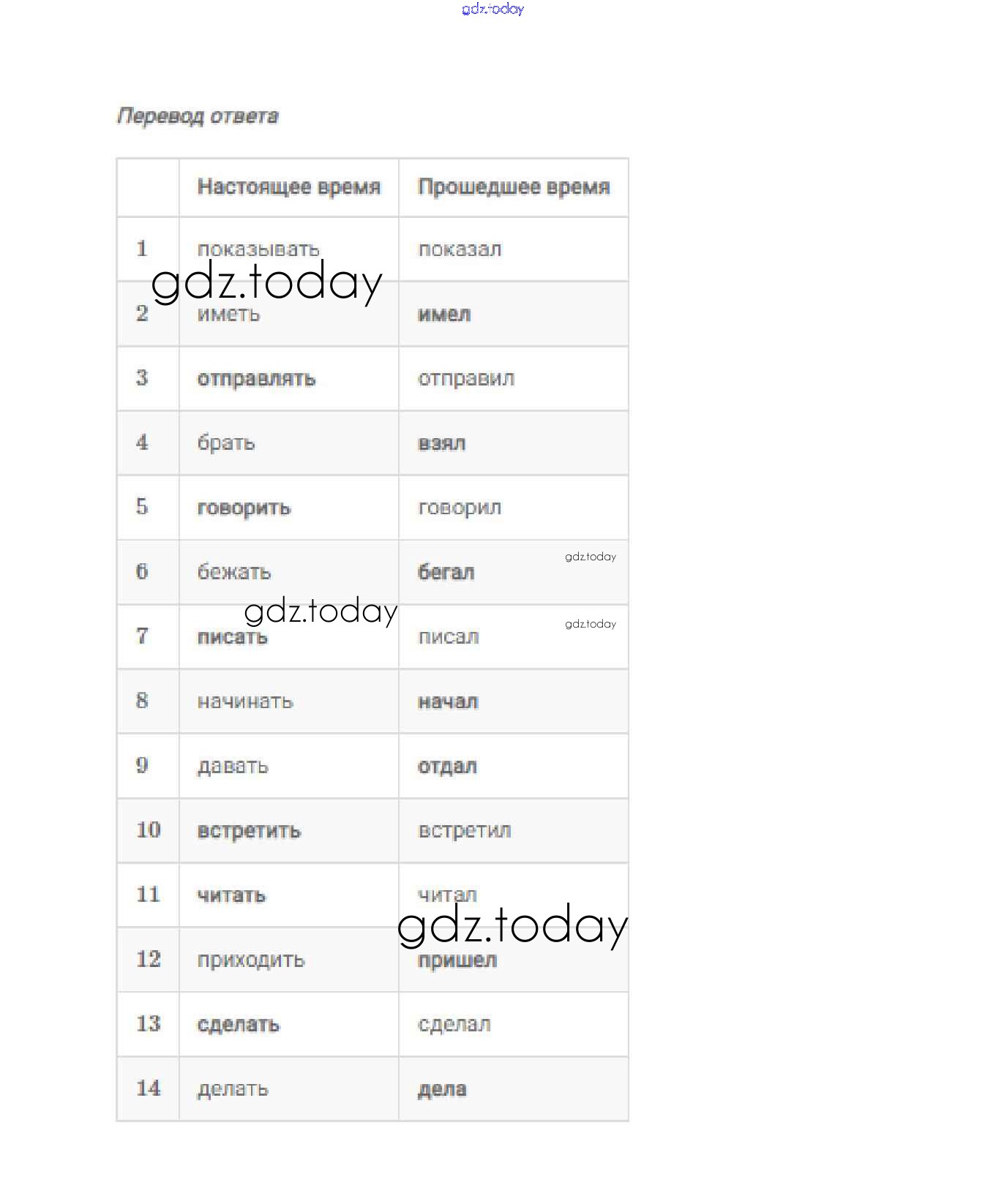Click the bold word 'начал'
The image size is (985, 1204).
click(447, 701)
